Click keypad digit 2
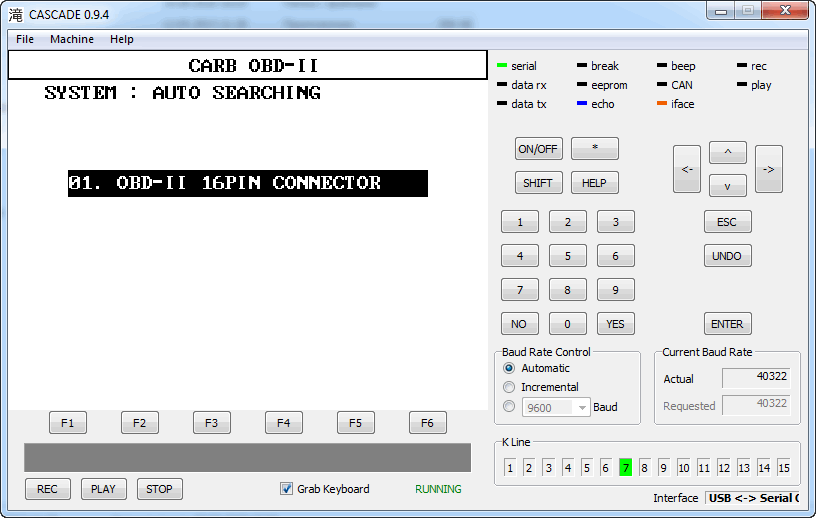Image resolution: width=816 pixels, height=518 pixels. point(568,222)
